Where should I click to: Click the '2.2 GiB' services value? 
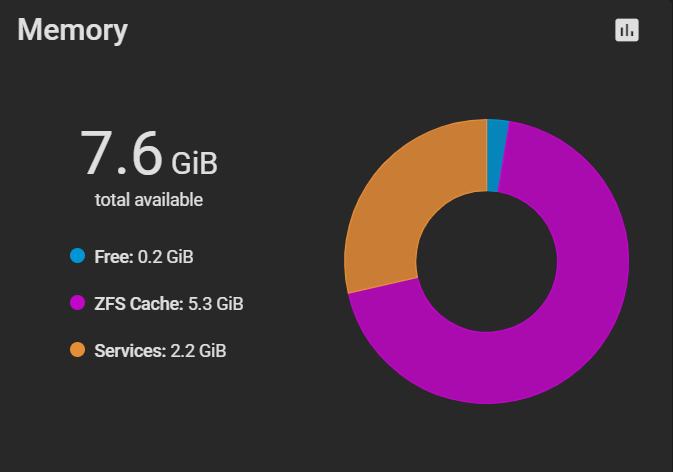click(198, 351)
